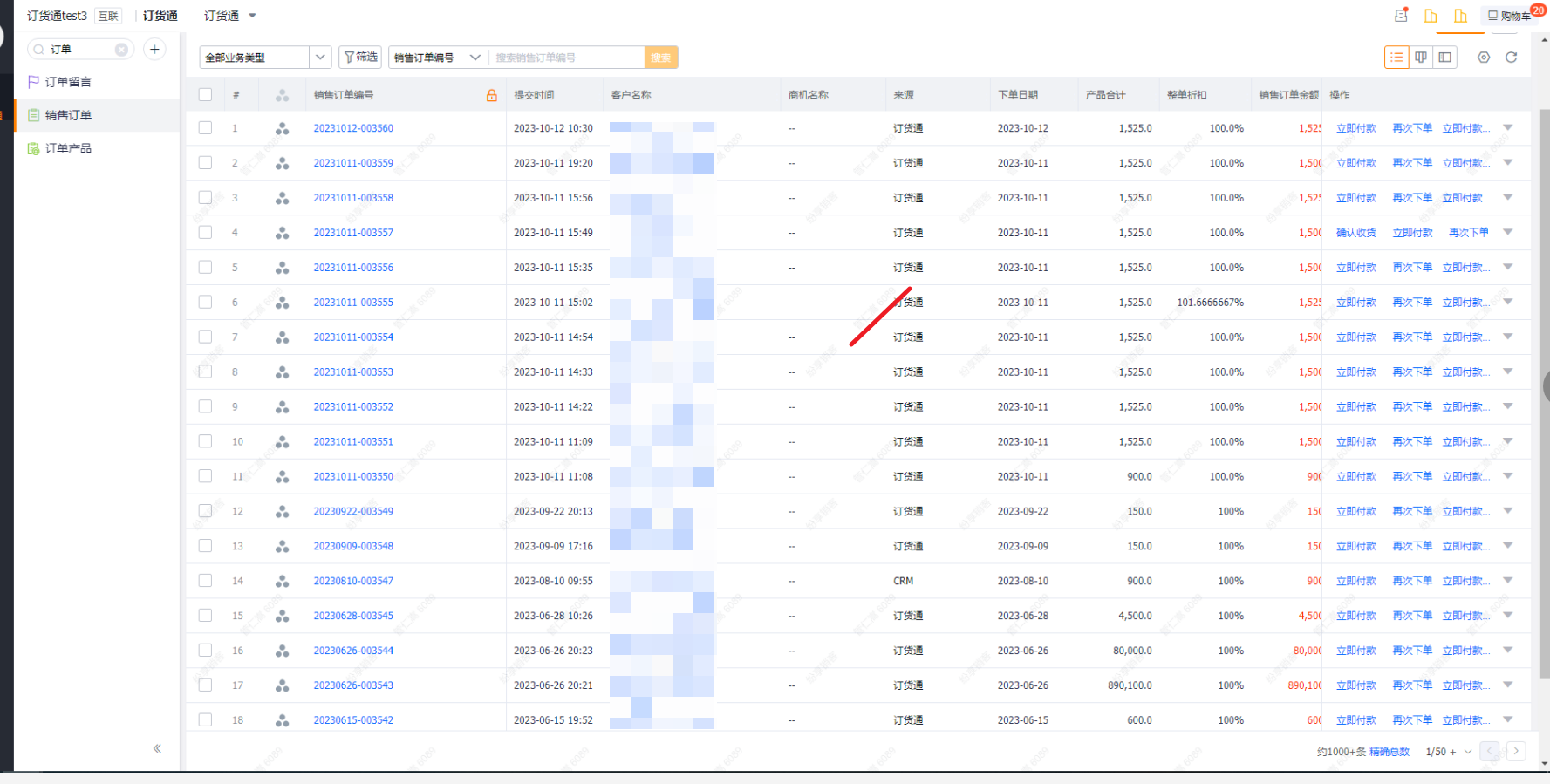Check the row 15 checkbox for 20230628-003545

click(x=205, y=616)
